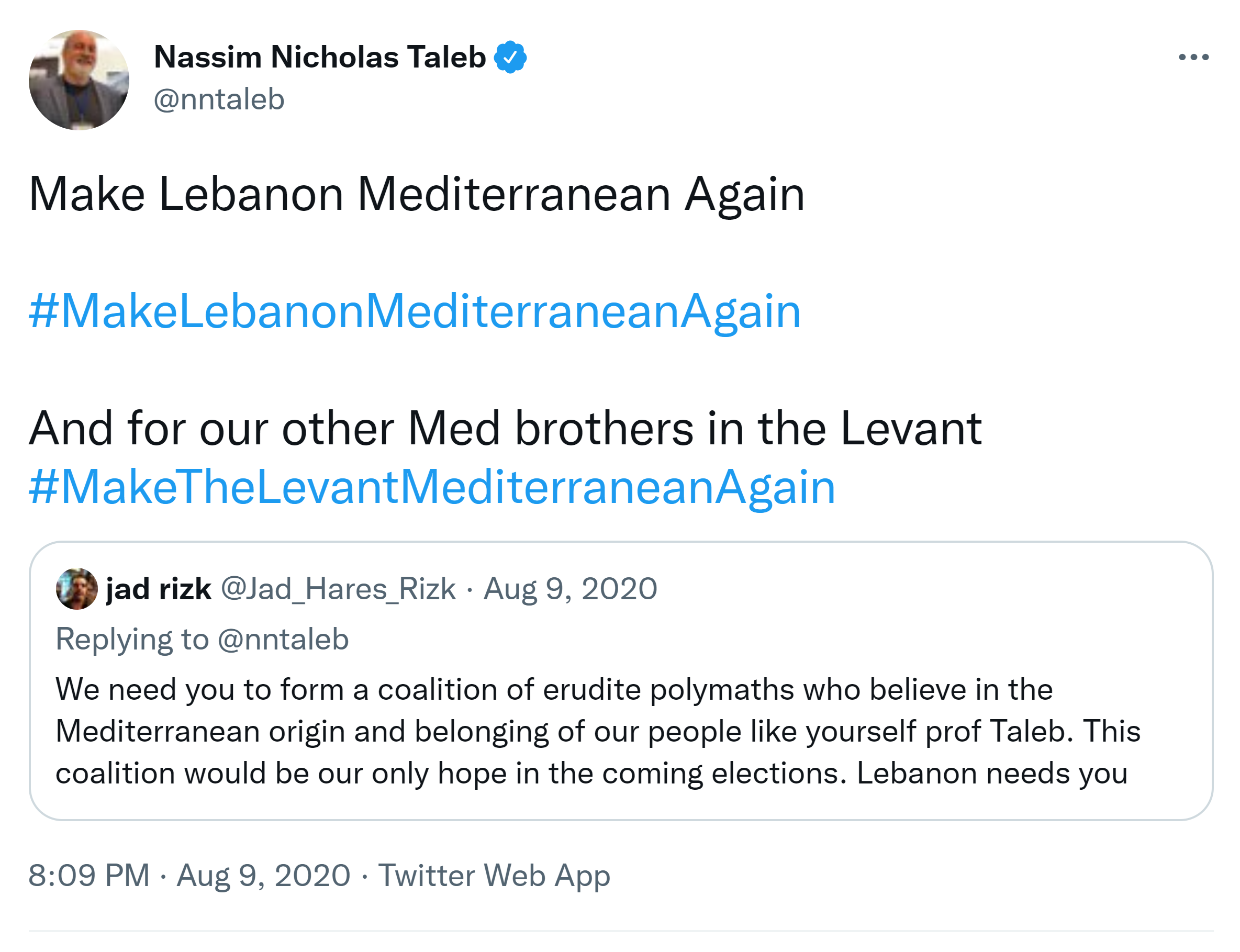This screenshot has height=952, width=1240.
Task: Click Twitter Web App source label
Action: 494,876
